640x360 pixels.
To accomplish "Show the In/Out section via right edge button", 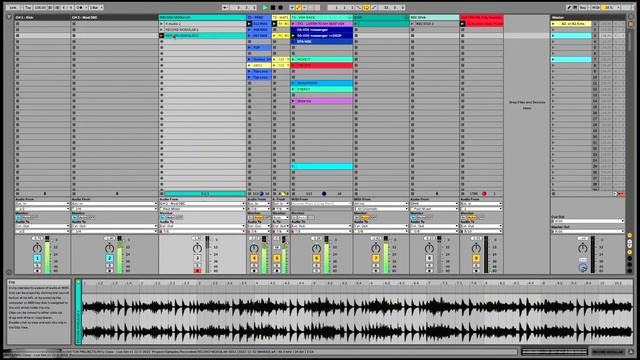I will 630,236.
